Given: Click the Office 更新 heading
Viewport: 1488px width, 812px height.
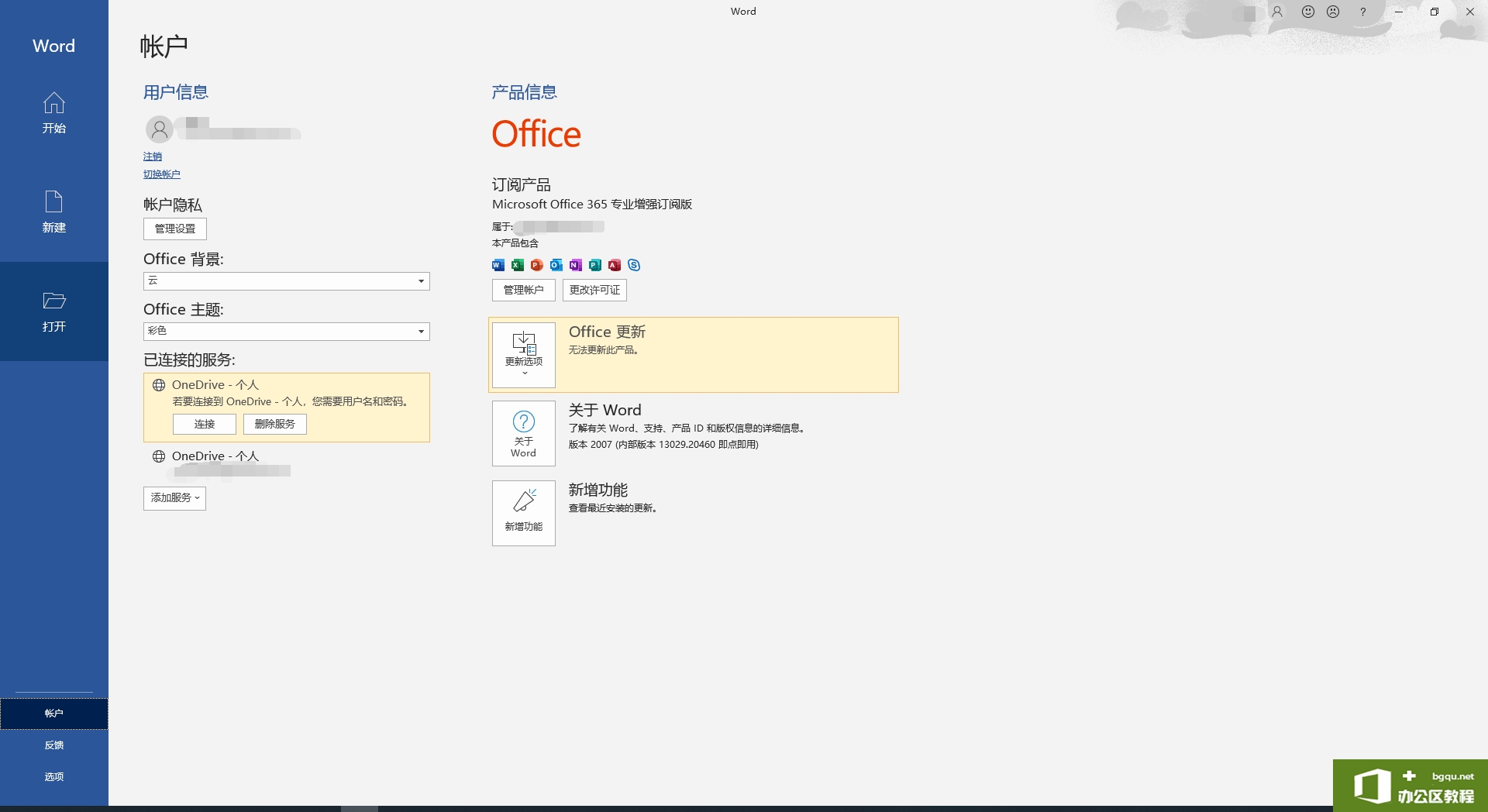Looking at the screenshot, I should click(608, 332).
